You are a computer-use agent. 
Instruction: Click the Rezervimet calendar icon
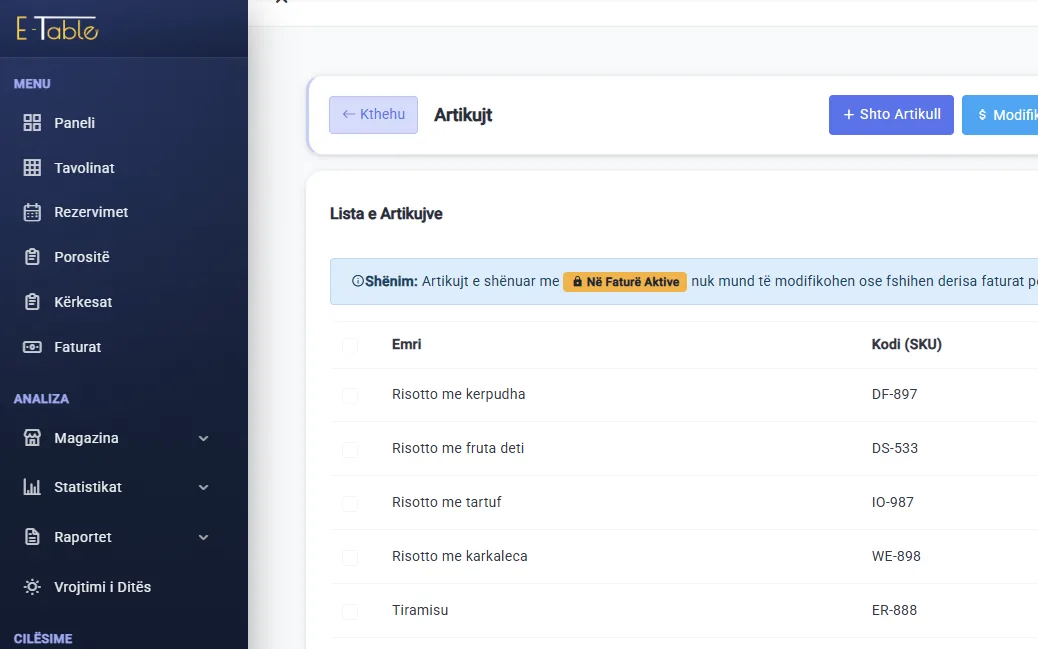click(x=32, y=212)
